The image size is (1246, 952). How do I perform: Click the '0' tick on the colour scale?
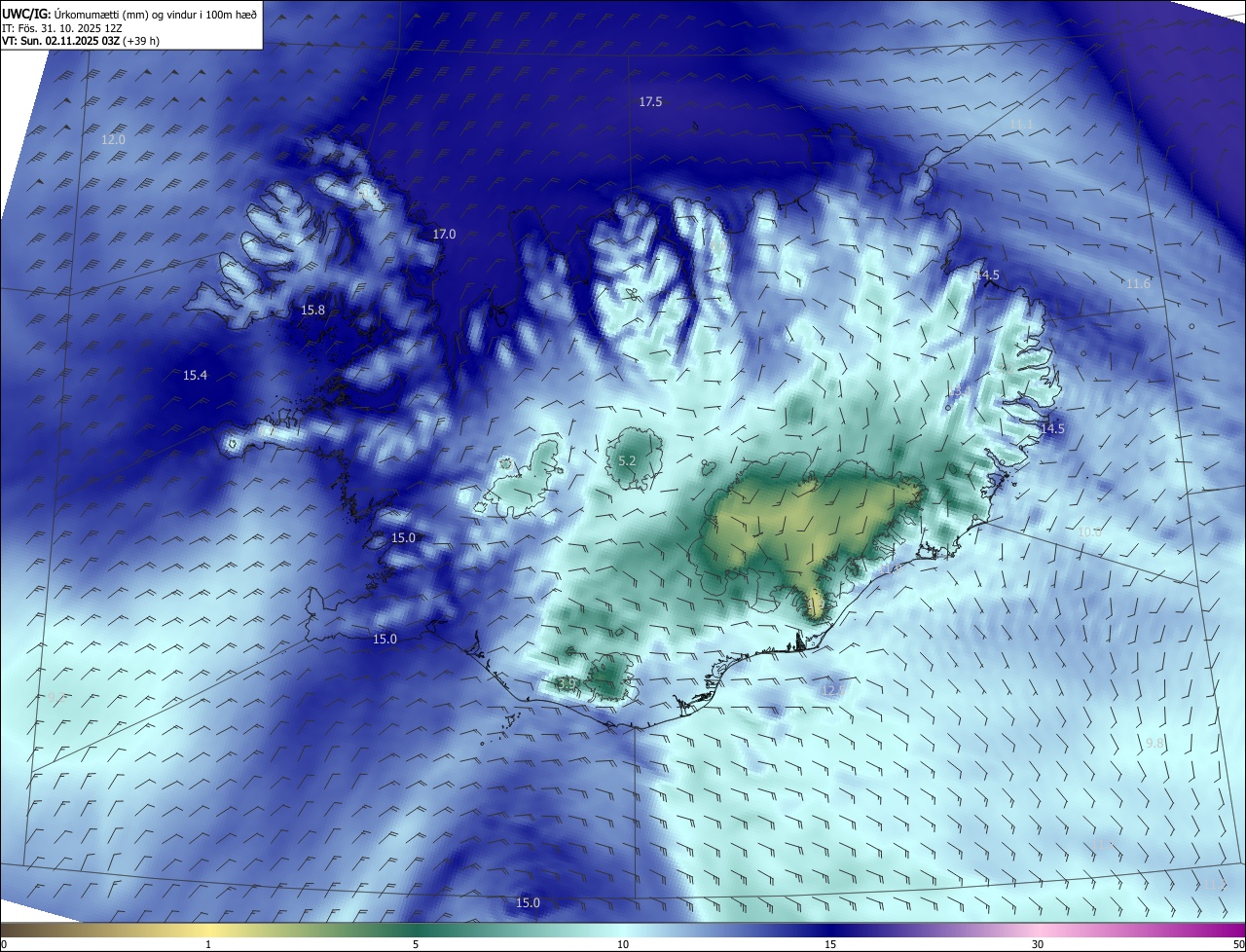click(4, 944)
